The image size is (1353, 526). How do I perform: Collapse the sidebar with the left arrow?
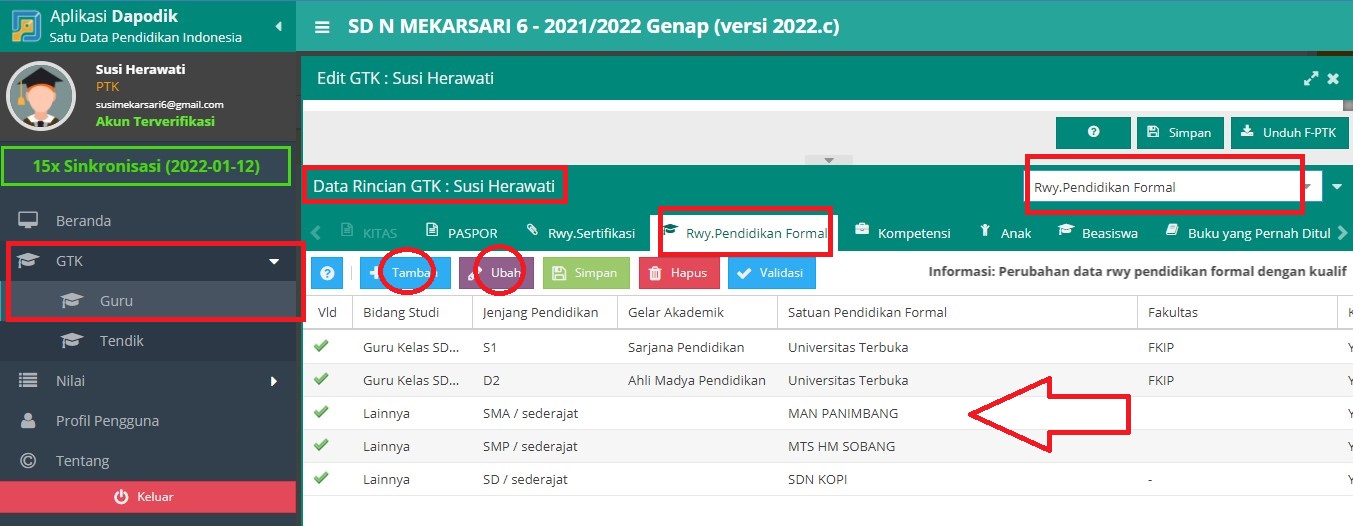(278, 27)
